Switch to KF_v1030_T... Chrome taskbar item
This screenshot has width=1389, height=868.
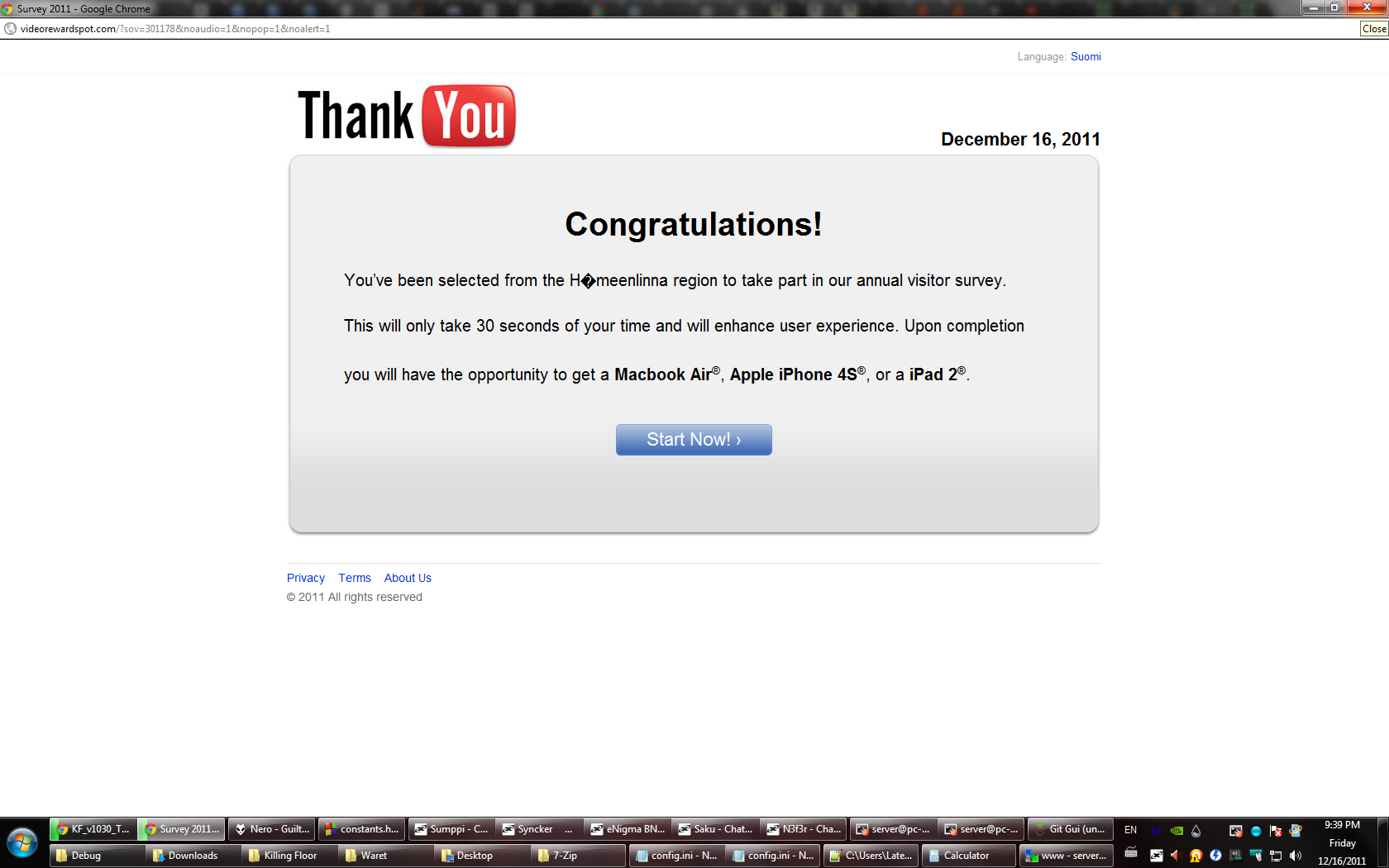click(x=93, y=829)
